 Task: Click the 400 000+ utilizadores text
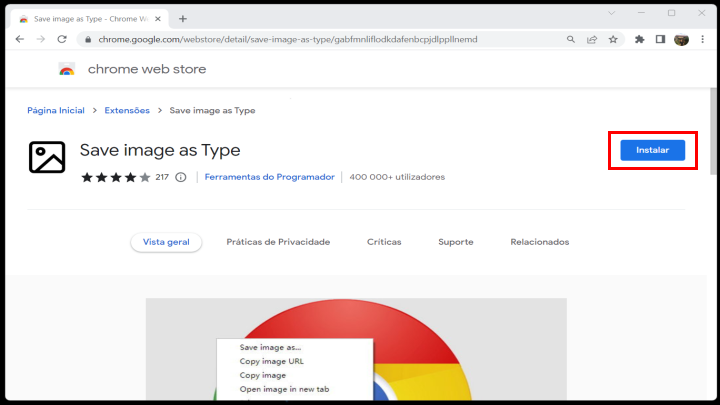397,177
